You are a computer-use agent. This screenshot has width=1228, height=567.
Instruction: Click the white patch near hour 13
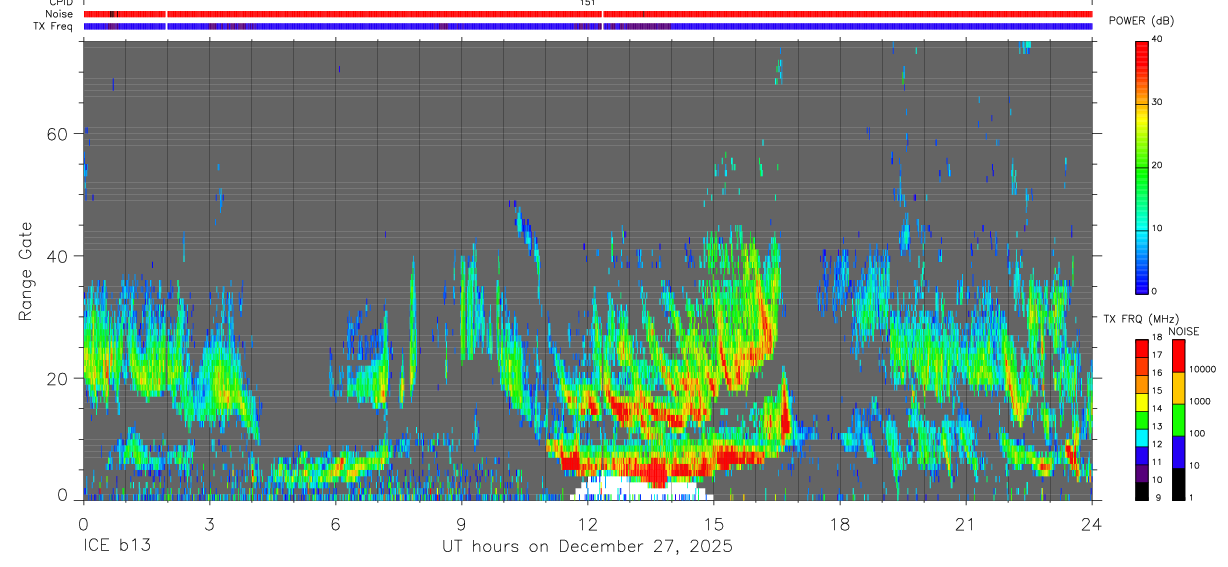point(642,489)
